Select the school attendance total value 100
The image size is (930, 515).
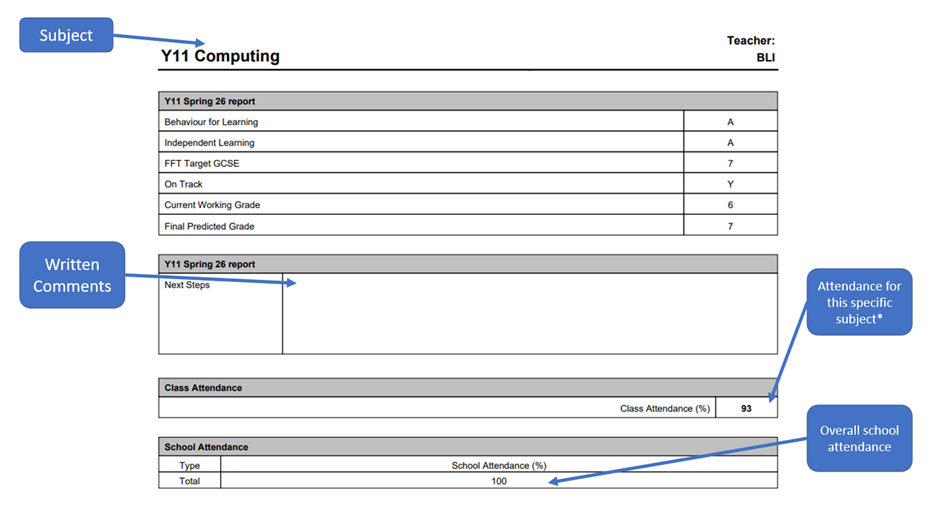[498, 481]
